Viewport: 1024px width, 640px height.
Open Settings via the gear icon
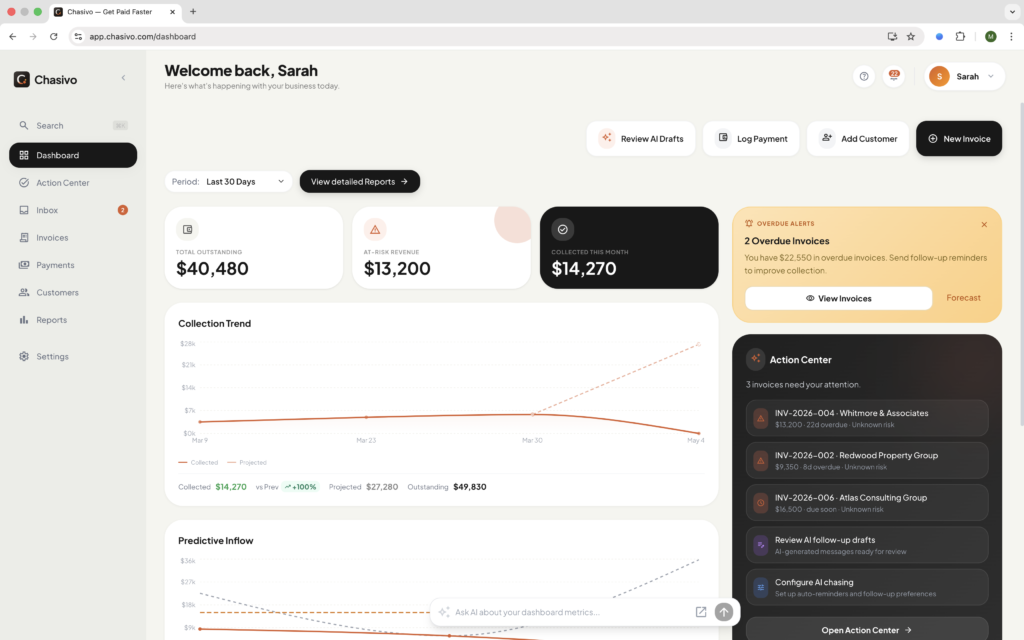[x=25, y=356]
